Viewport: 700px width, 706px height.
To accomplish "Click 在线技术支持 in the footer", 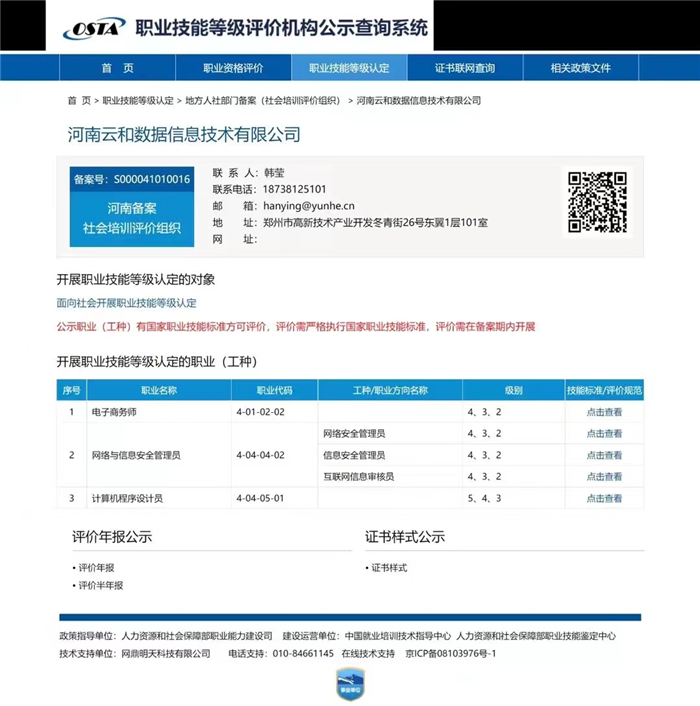I will 368,653.
